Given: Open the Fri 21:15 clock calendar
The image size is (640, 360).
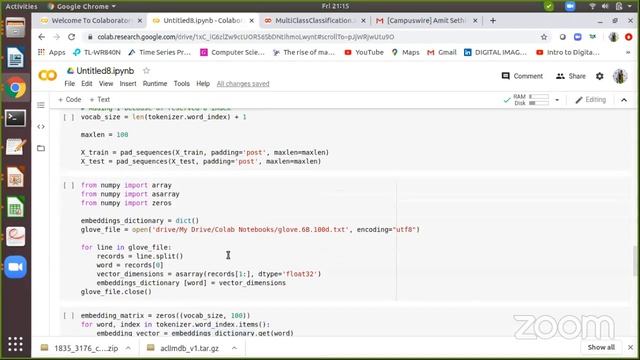Looking at the screenshot, I should 335,6.
